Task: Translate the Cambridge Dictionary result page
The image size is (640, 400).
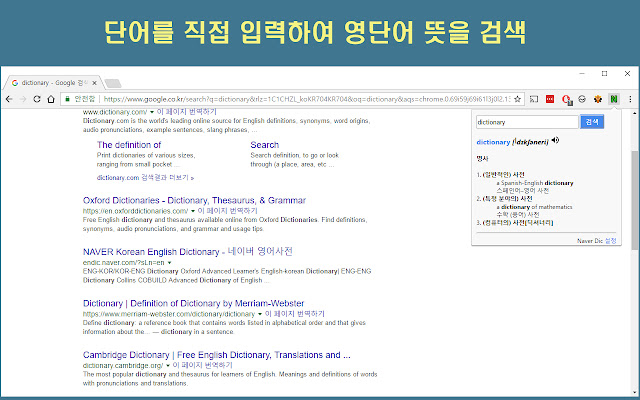Action: pos(202,365)
